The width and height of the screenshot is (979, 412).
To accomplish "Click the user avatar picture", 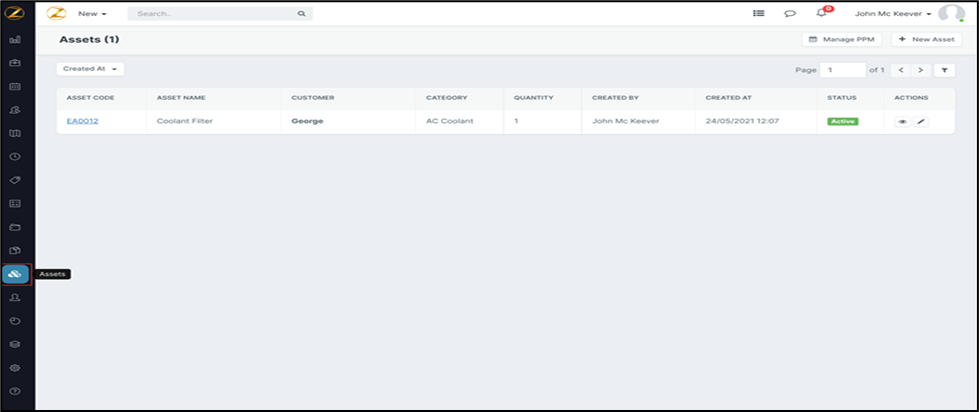I will (951, 14).
